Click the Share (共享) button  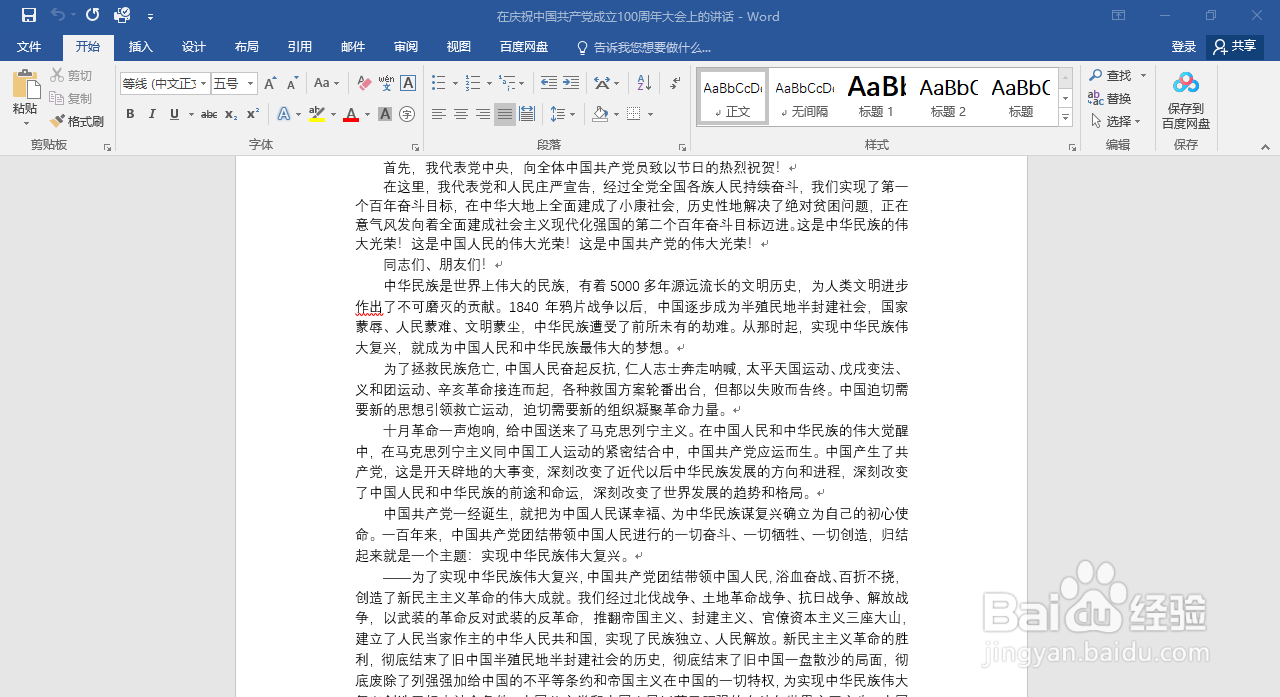(1235, 47)
